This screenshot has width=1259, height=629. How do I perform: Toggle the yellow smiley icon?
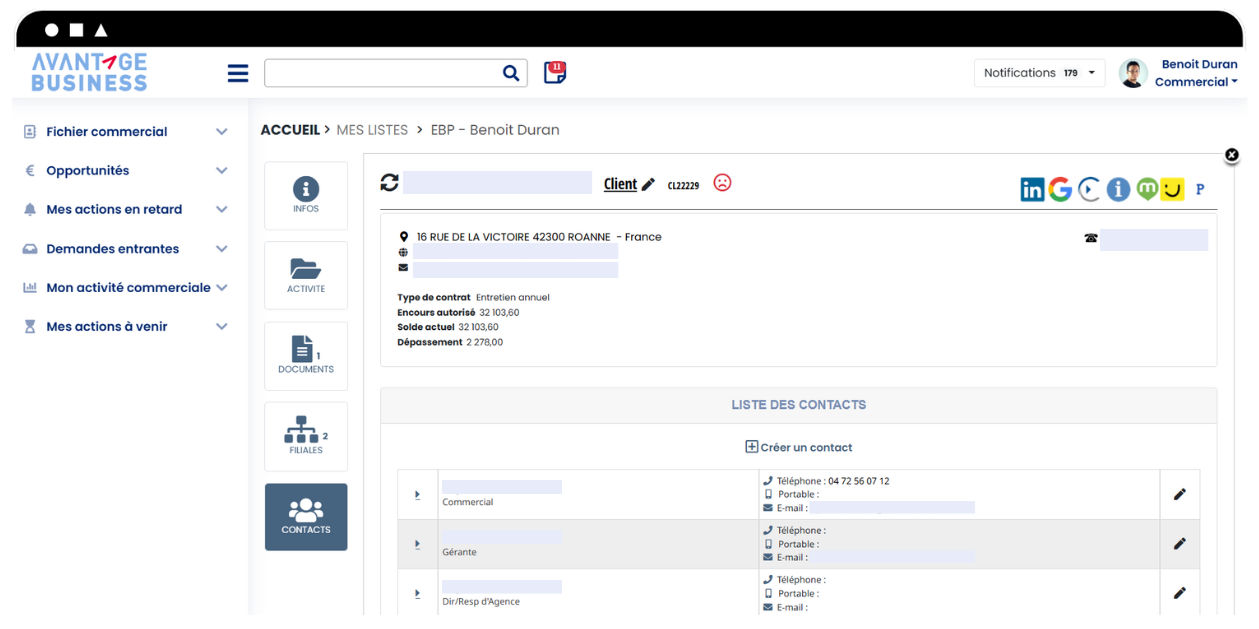[1172, 189]
